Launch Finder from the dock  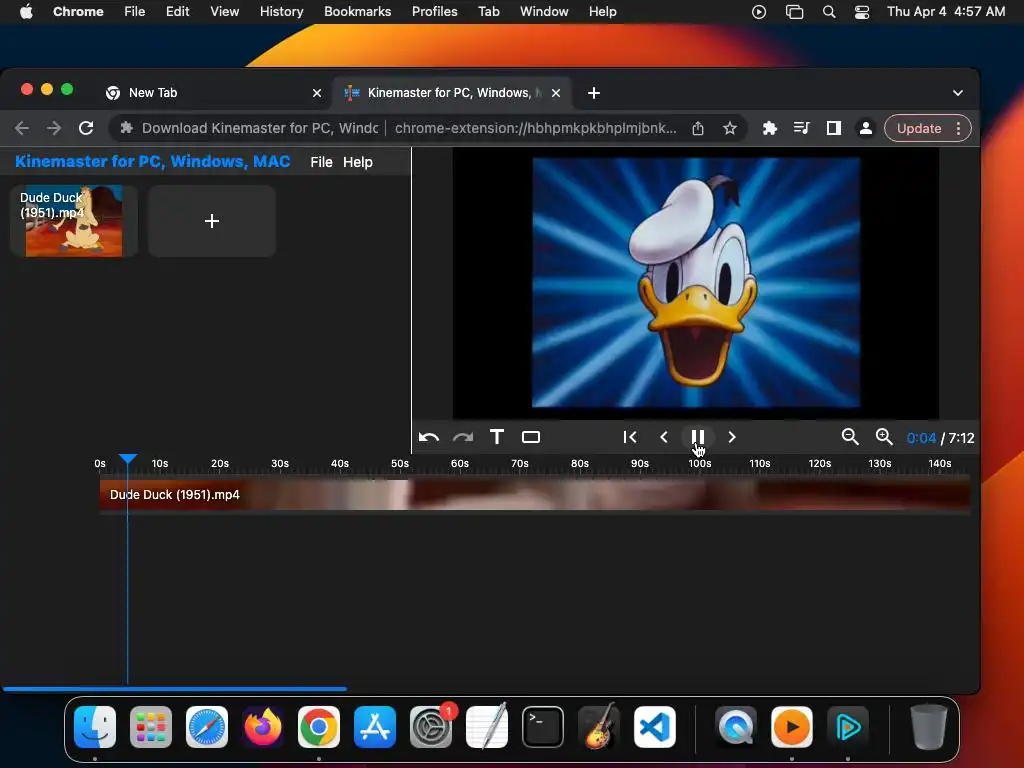95,727
